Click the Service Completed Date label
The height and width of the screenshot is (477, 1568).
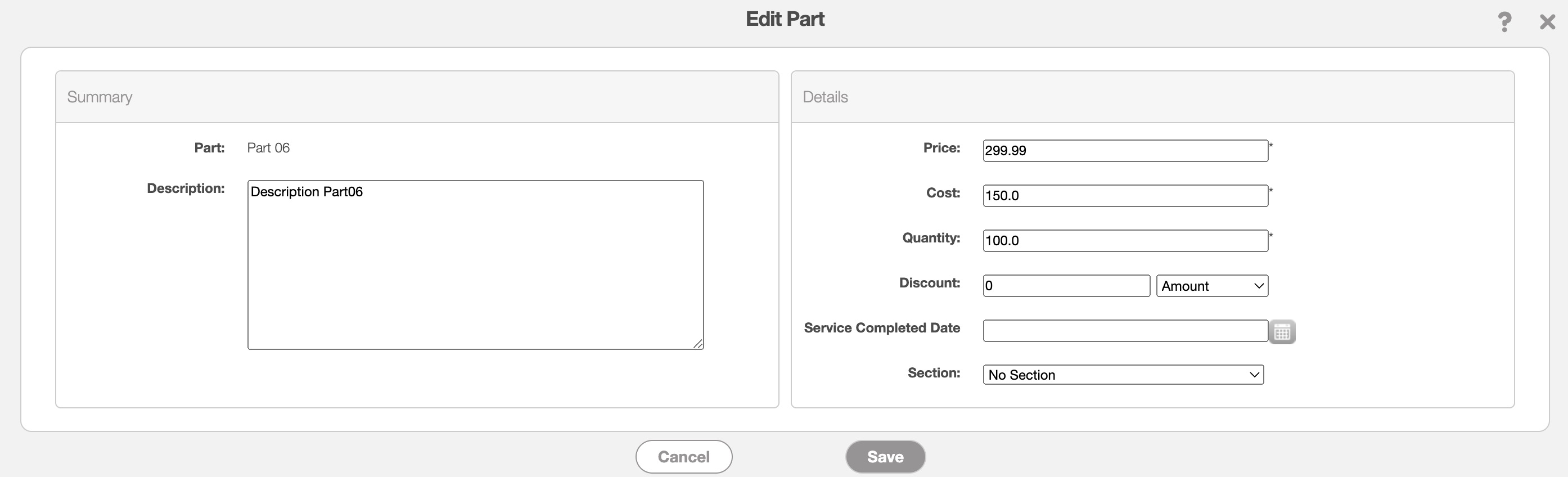coord(881,328)
